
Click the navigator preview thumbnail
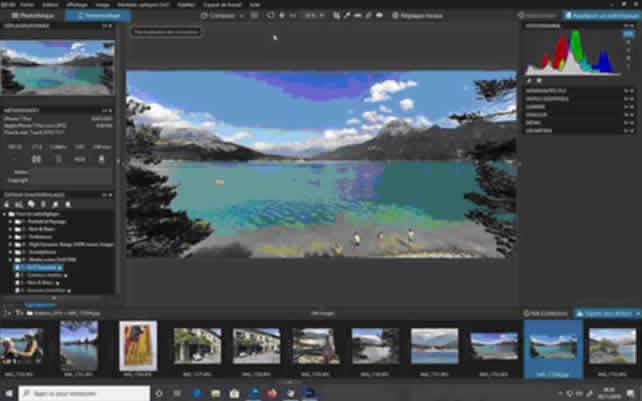tap(57, 68)
